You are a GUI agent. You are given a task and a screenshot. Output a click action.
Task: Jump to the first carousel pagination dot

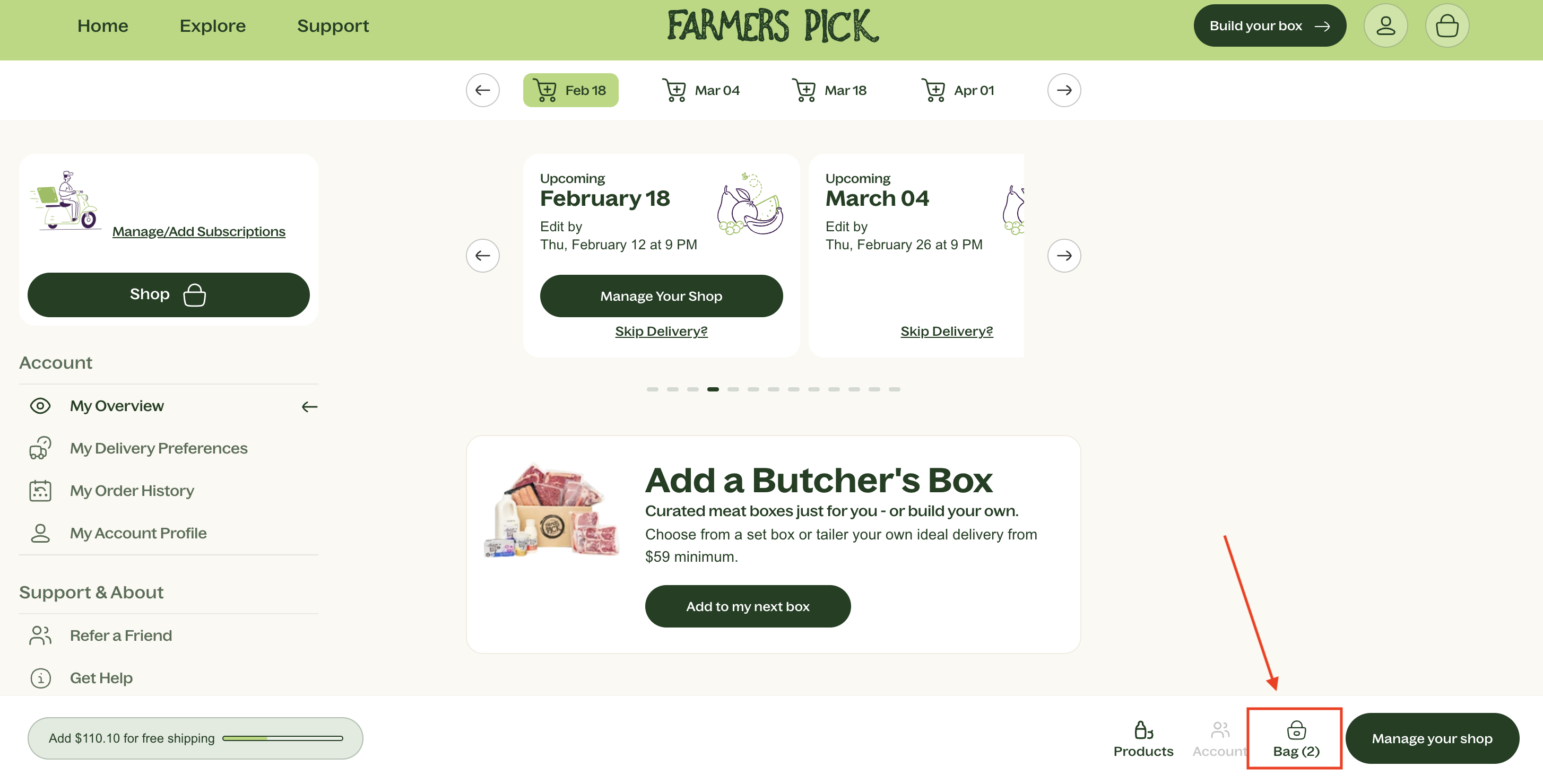(652, 389)
